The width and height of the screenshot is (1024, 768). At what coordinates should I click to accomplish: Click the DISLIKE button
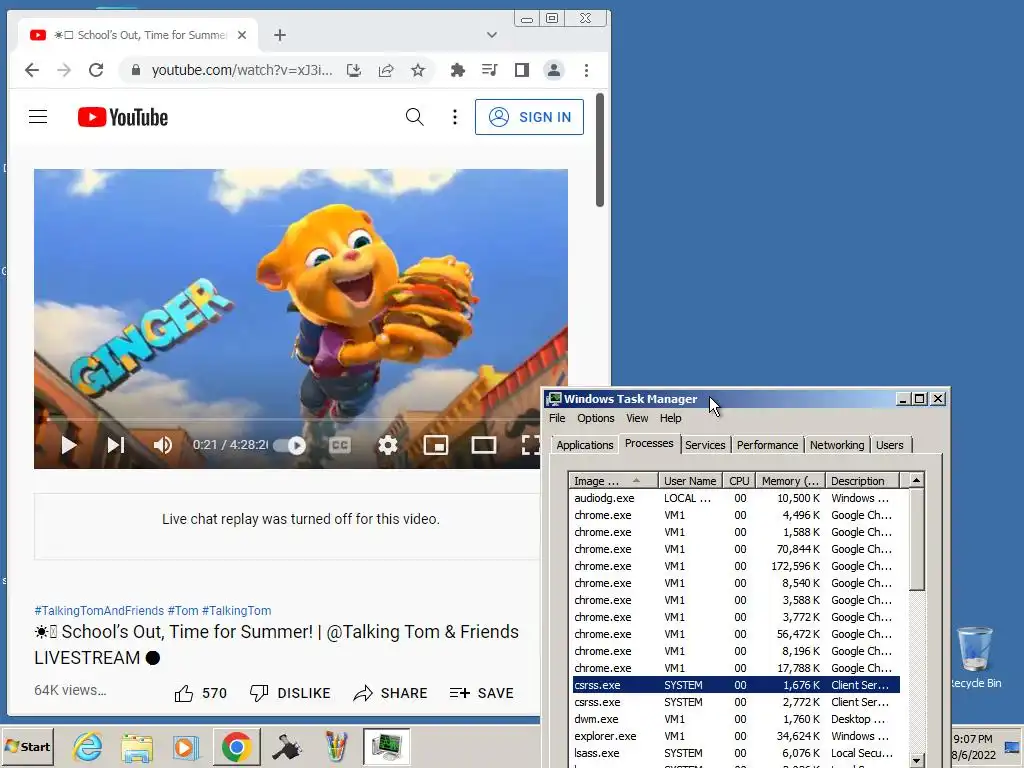pos(290,693)
